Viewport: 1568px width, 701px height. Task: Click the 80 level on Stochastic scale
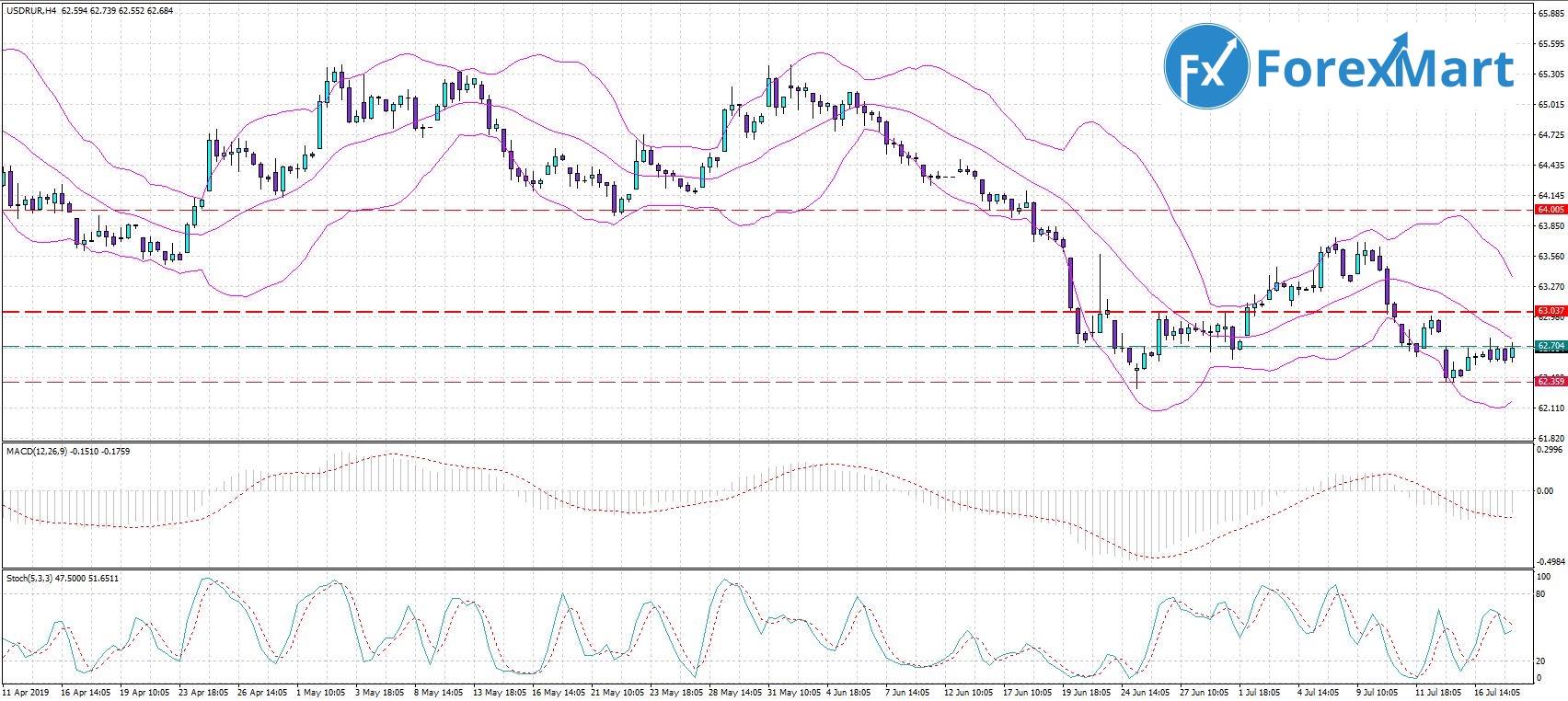(x=1542, y=594)
